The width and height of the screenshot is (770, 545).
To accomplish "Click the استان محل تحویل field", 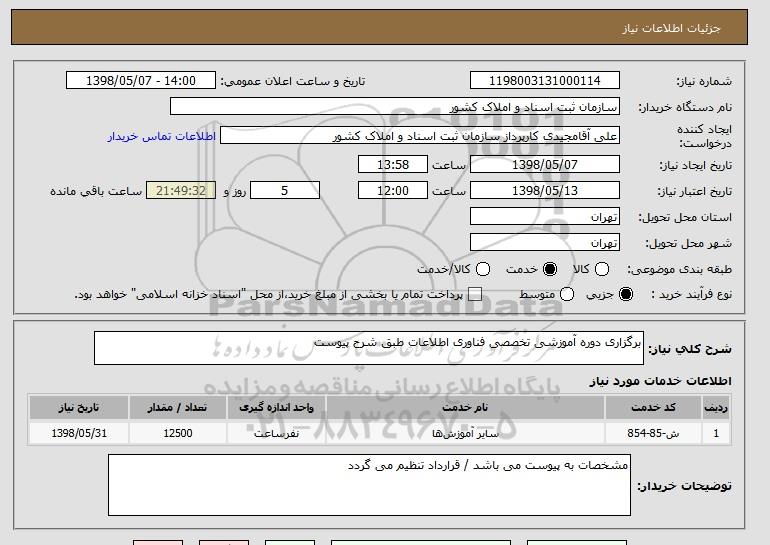I will click(545, 217).
